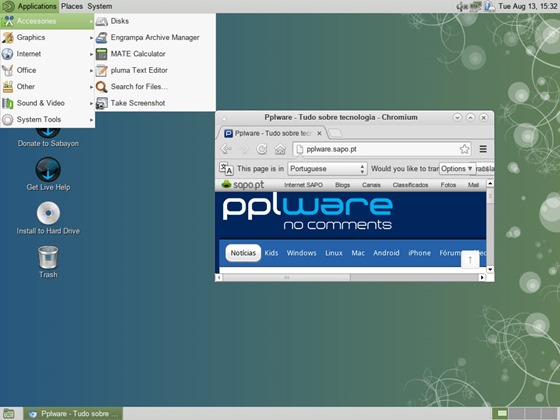Image resolution: width=560 pixels, height=420 pixels.
Task: Click the sapo.pt logo link
Action: tap(242, 184)
